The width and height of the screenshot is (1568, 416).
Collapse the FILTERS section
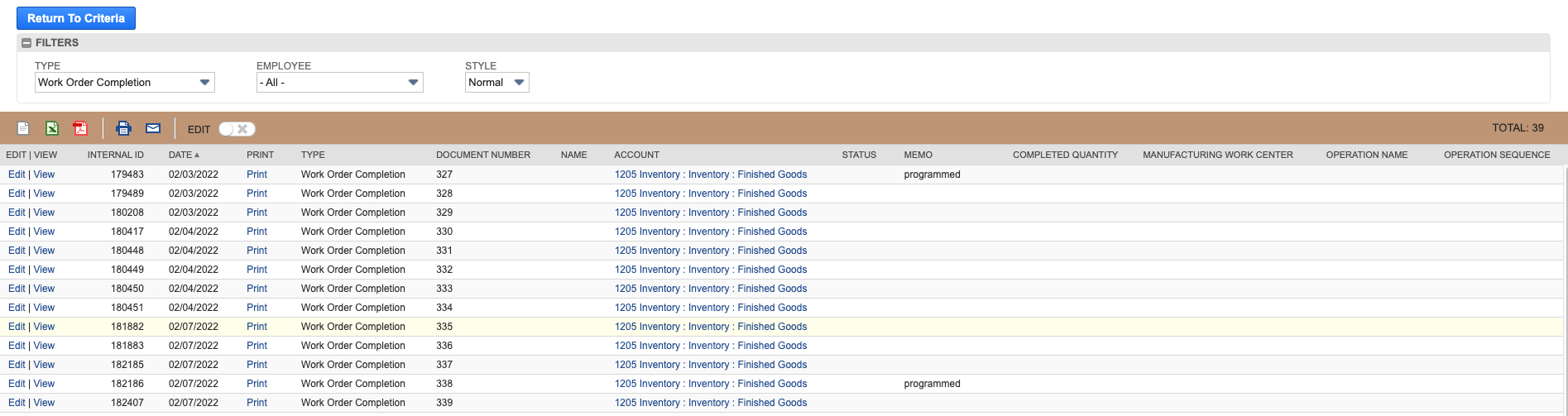click(x=26, y=43)
